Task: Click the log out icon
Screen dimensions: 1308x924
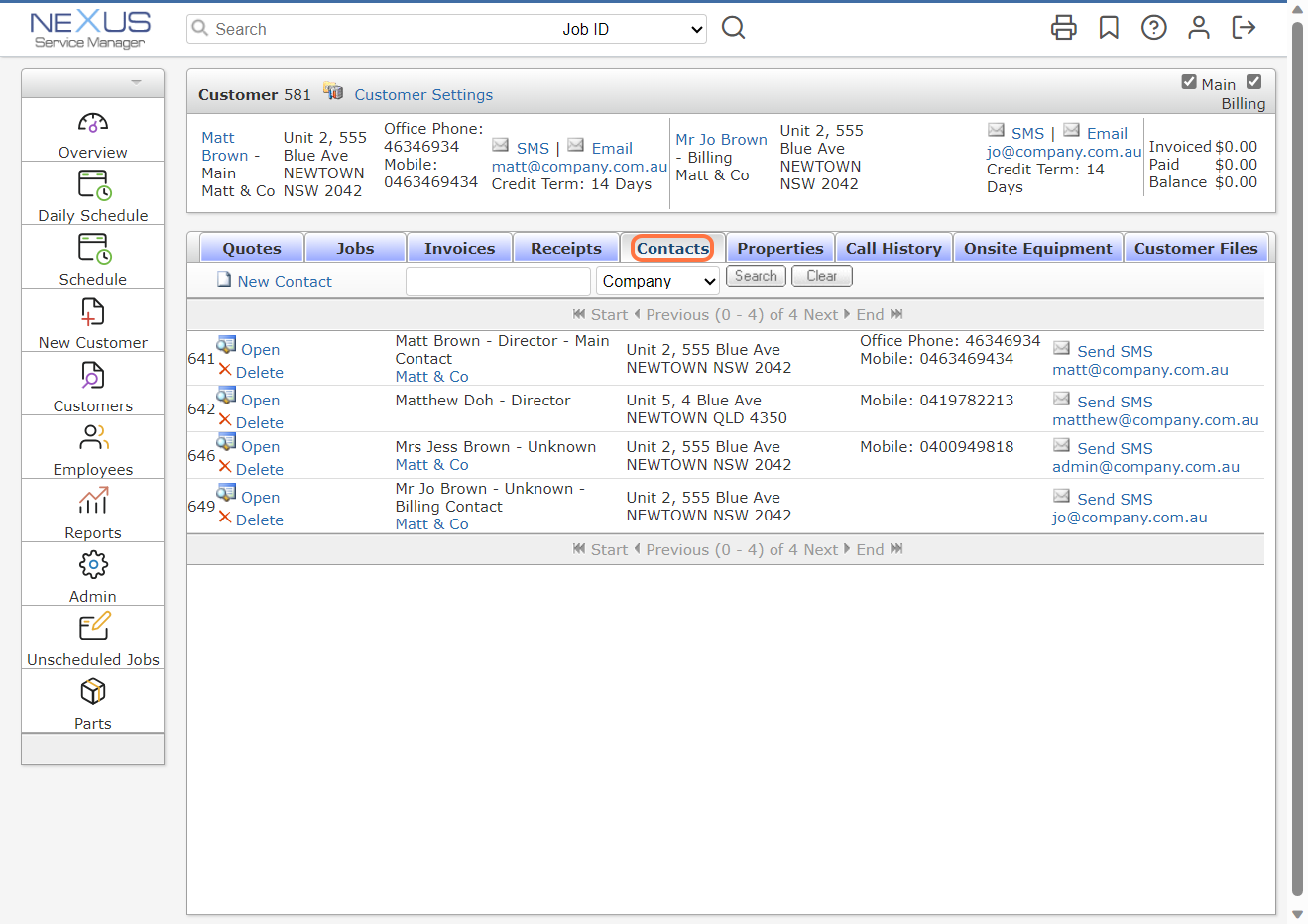Action: click(1243, 28)
